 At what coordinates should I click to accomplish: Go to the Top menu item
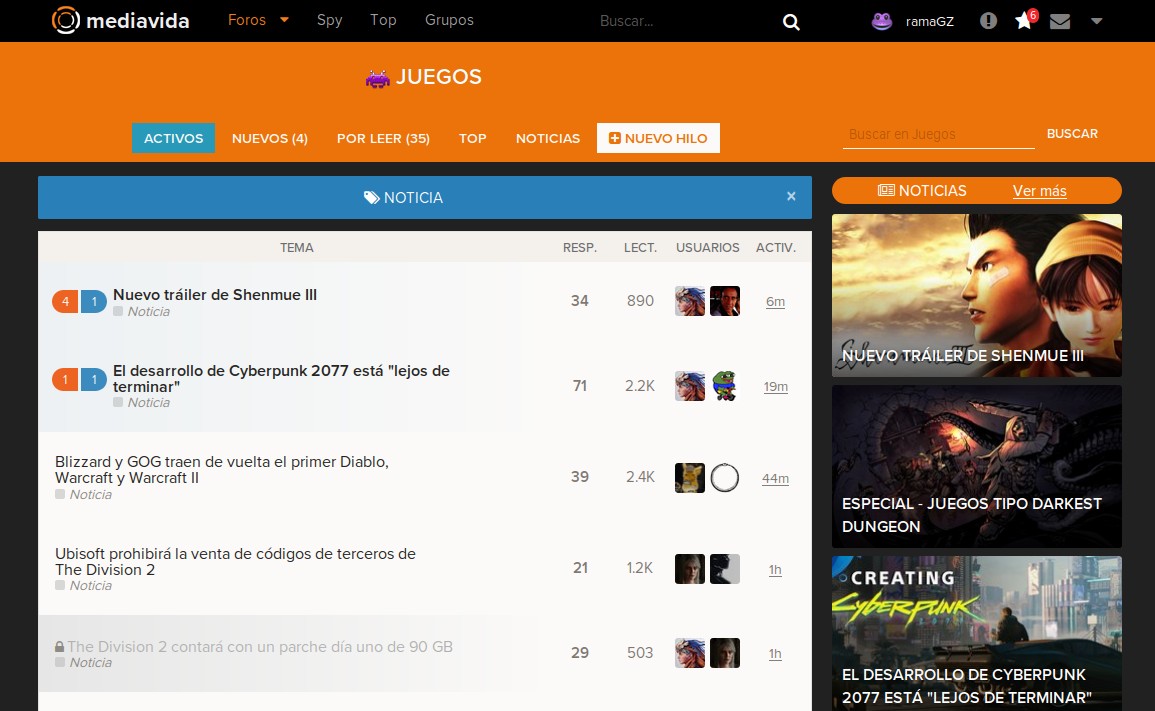click(x=383, y=20)
